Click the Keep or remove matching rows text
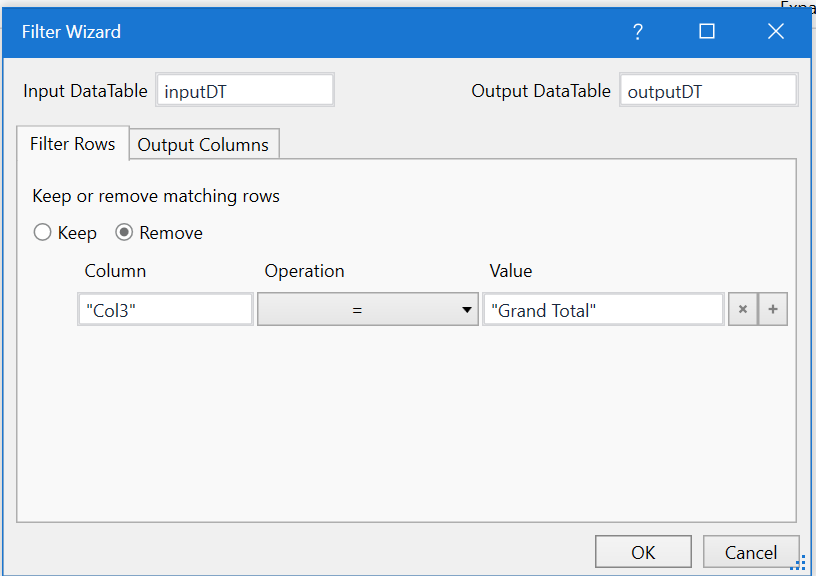This screenshot has width=816, height=576. (x=156, y=196)
